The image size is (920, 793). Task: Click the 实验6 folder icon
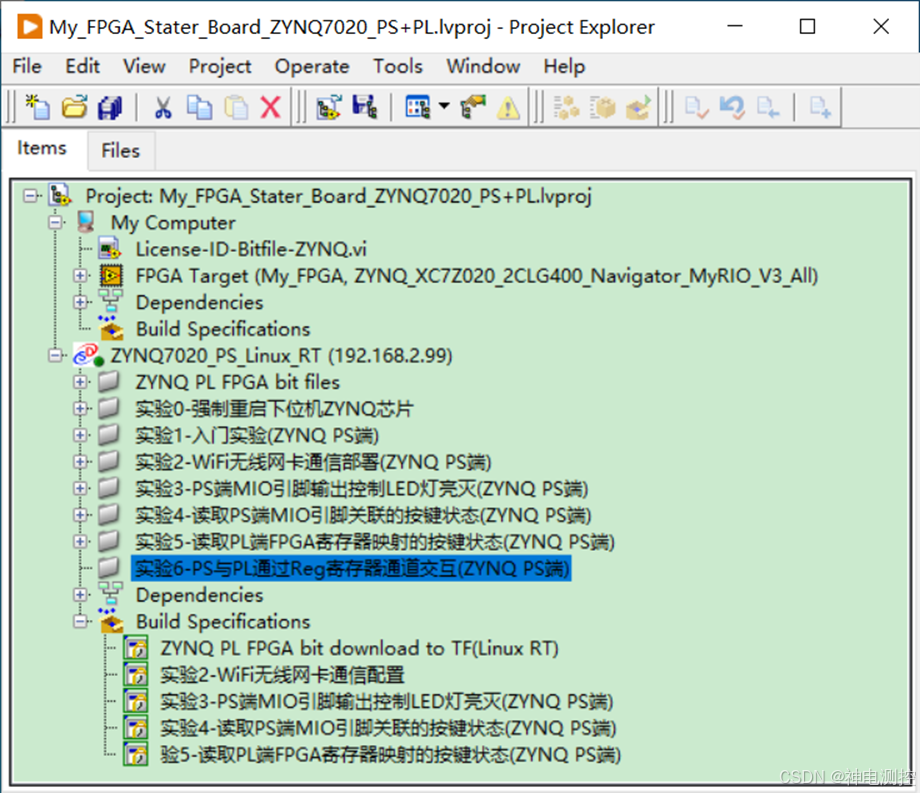pos(109,567)
